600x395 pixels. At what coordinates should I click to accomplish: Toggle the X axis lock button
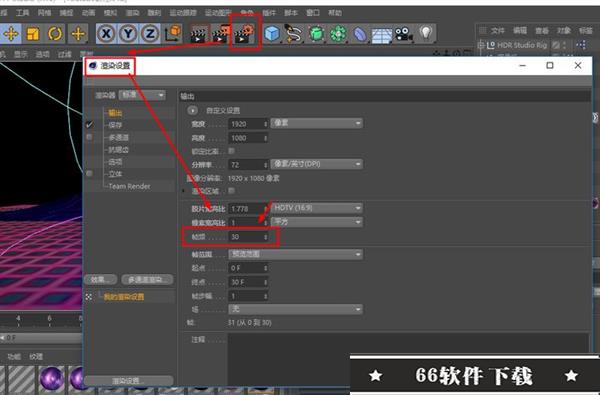coord(106,34)
